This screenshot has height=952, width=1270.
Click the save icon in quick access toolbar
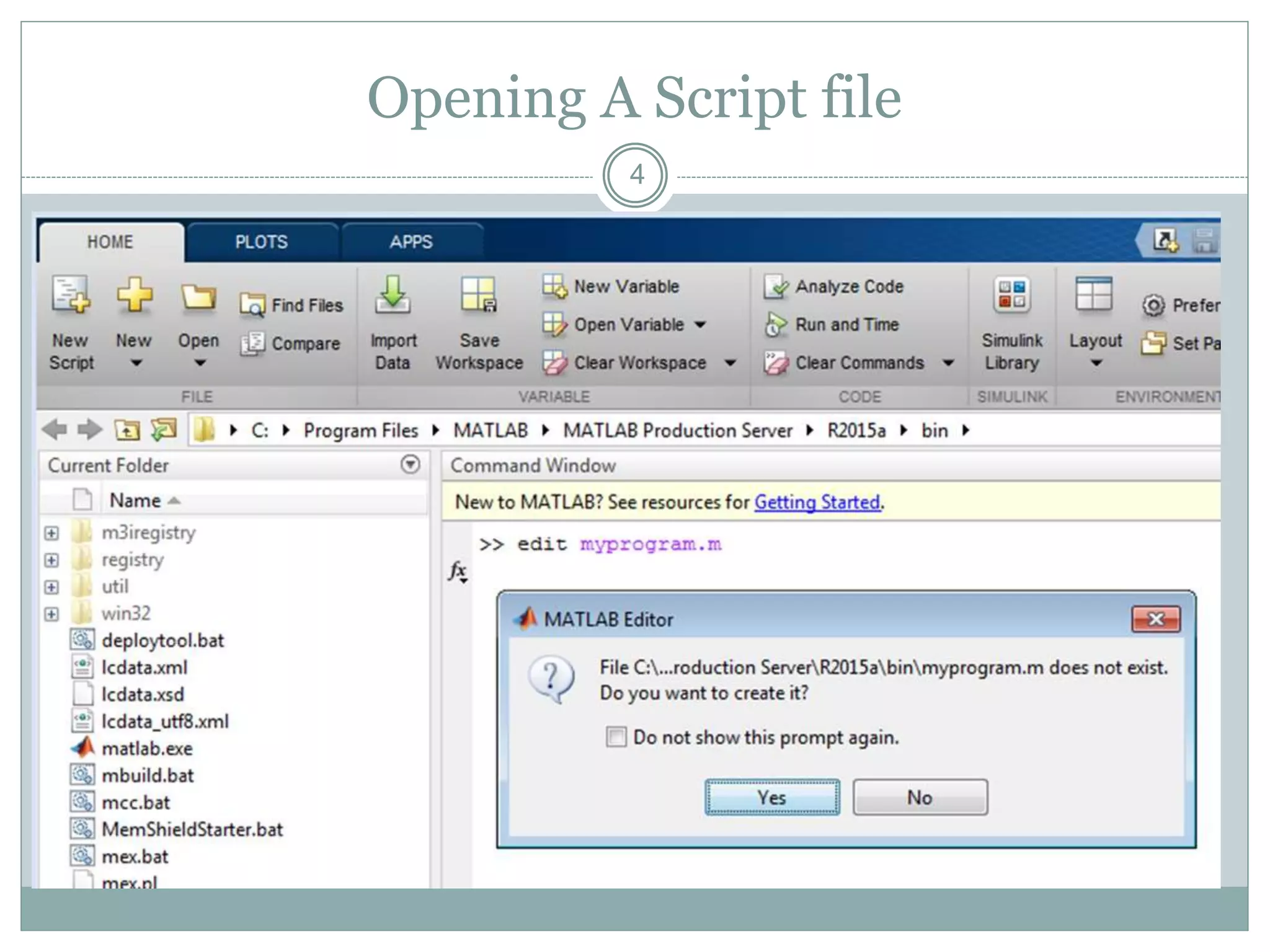(x=1204, y=240)
